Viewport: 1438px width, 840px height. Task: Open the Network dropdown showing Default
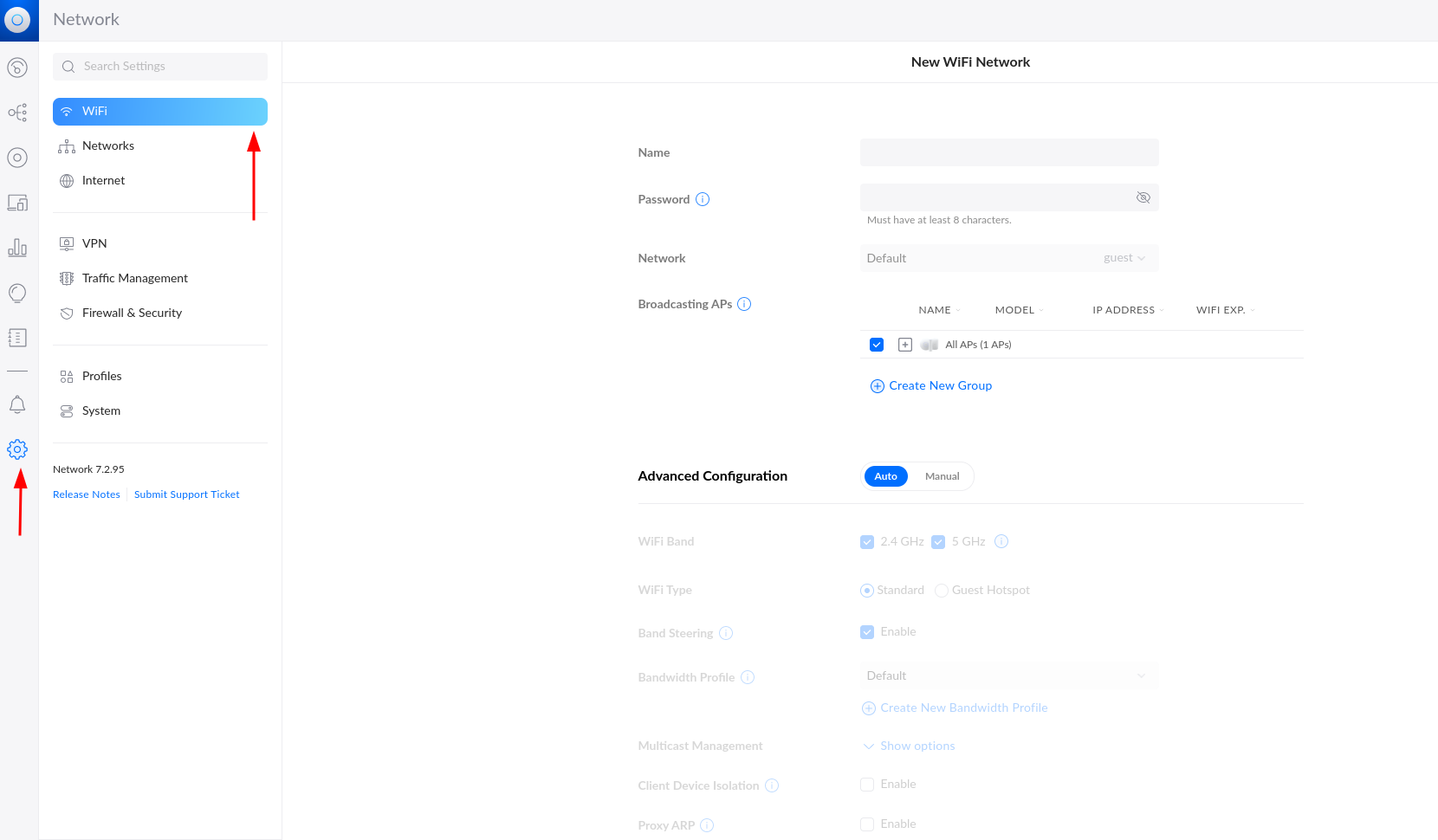tap(1008, 258)
